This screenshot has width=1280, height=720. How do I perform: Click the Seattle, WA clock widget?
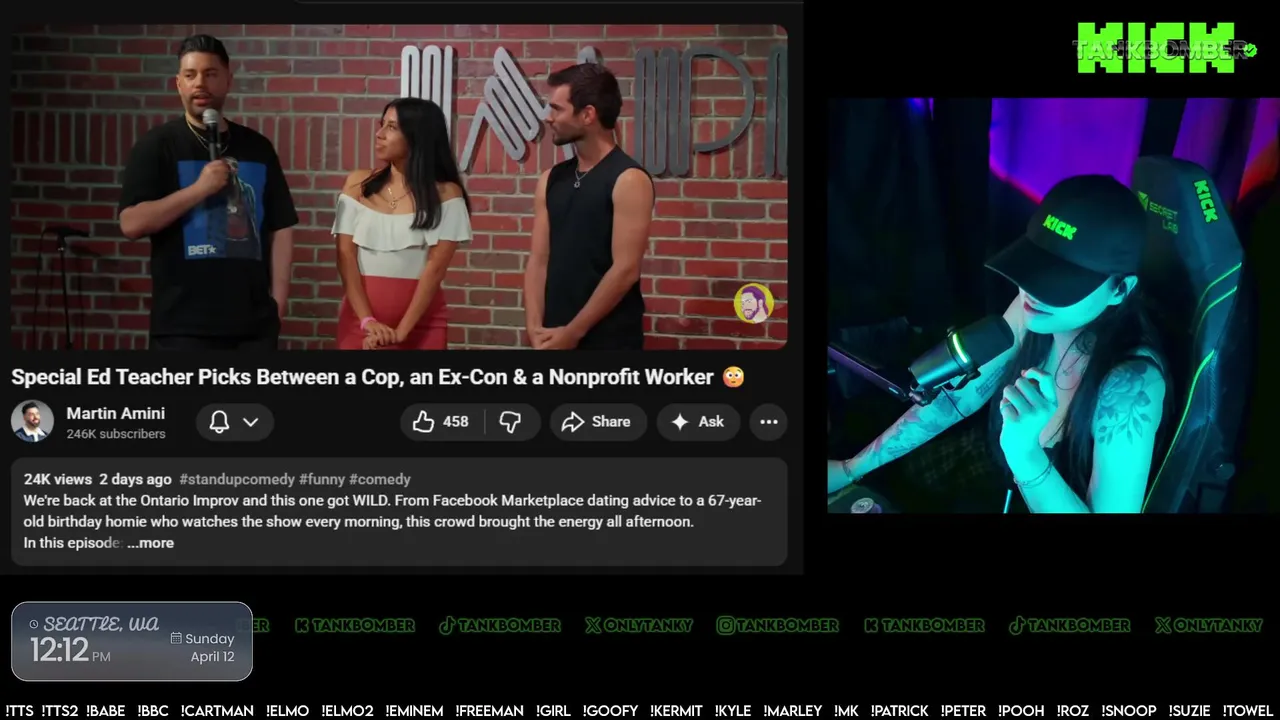pyautogui.click(x=132, y=641)
